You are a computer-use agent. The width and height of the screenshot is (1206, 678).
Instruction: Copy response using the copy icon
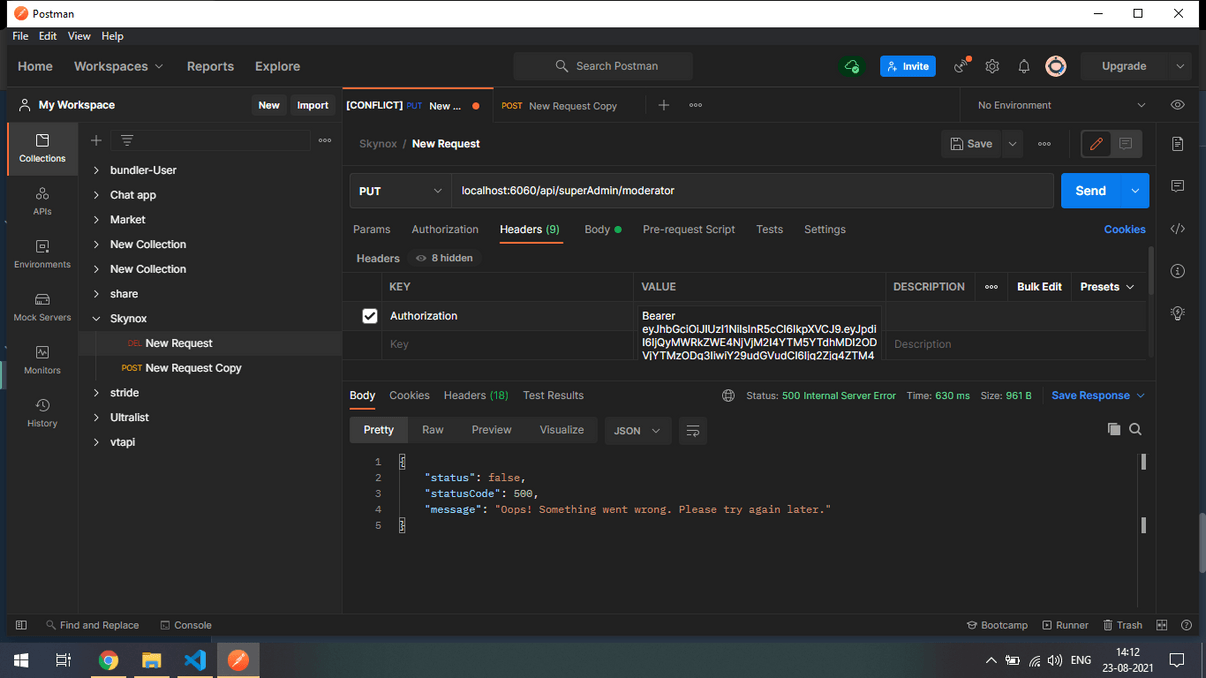(x=1113, y=429)
